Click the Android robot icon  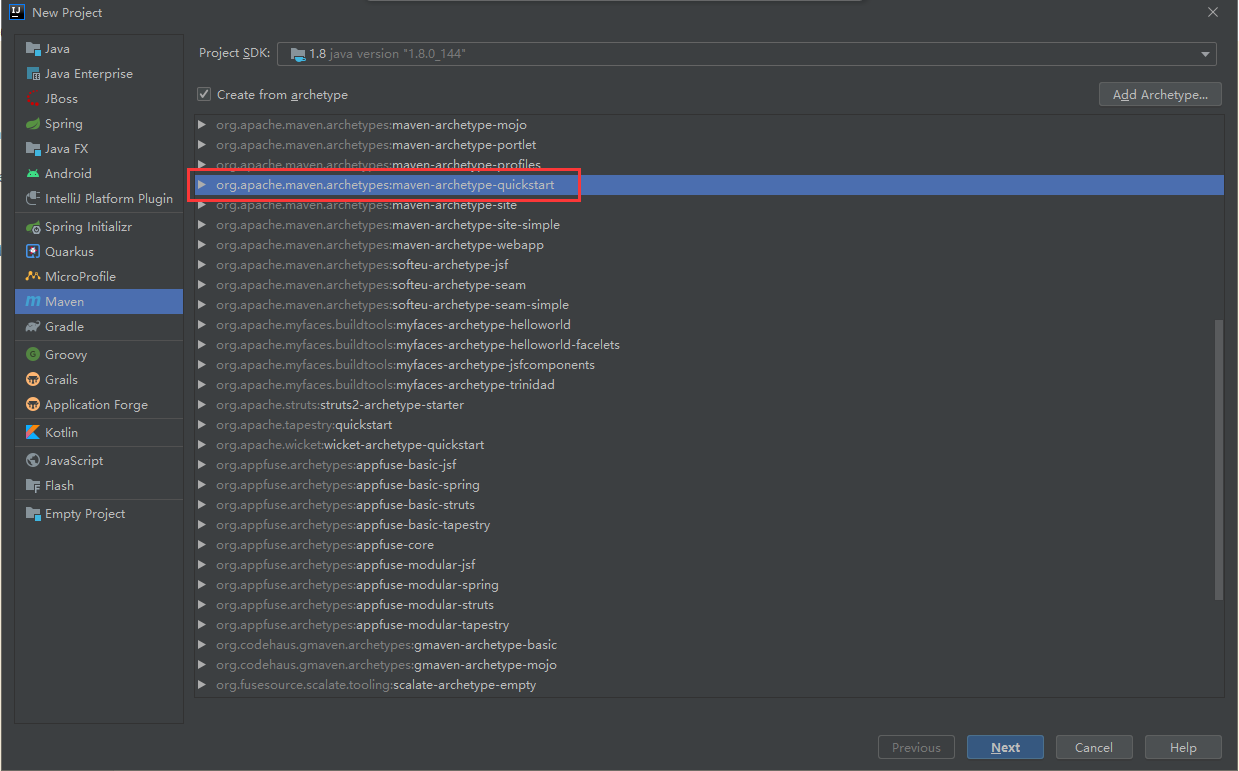coord(33,174)
